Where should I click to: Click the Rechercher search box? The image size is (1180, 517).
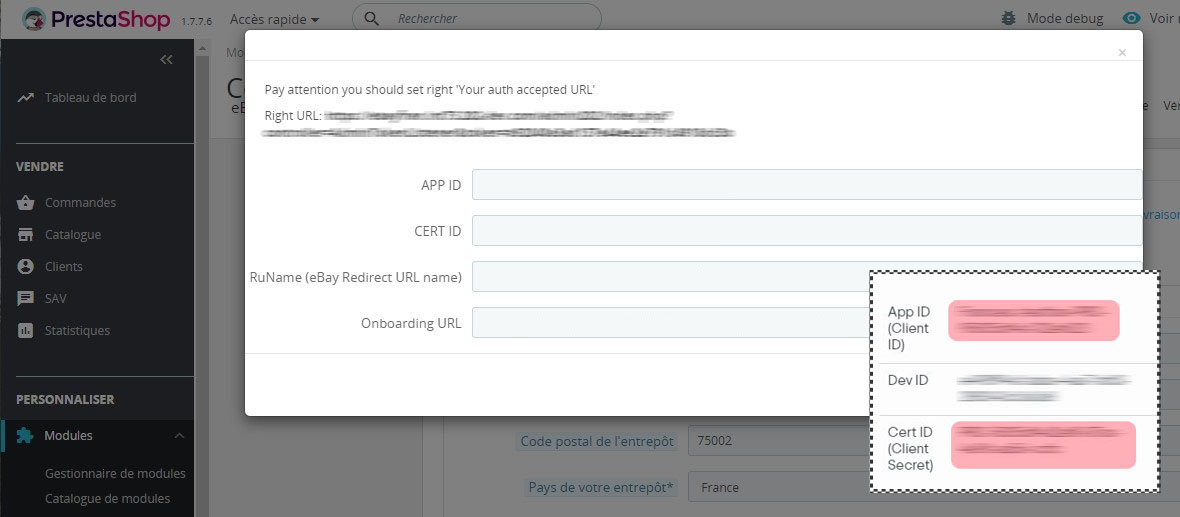click(x=490, y=18)
